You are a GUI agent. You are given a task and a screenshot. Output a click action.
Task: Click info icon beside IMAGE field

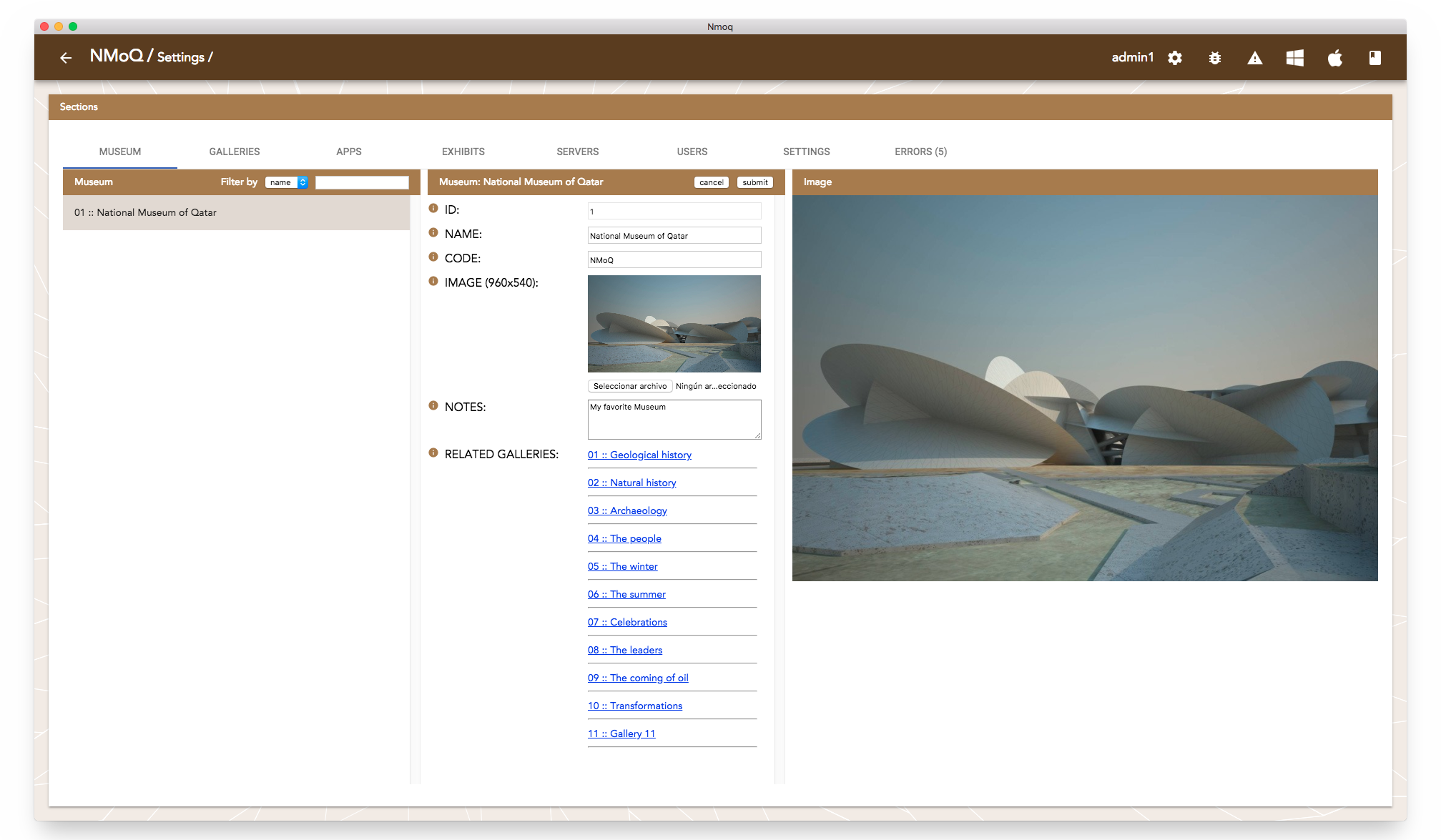(433, 281)
